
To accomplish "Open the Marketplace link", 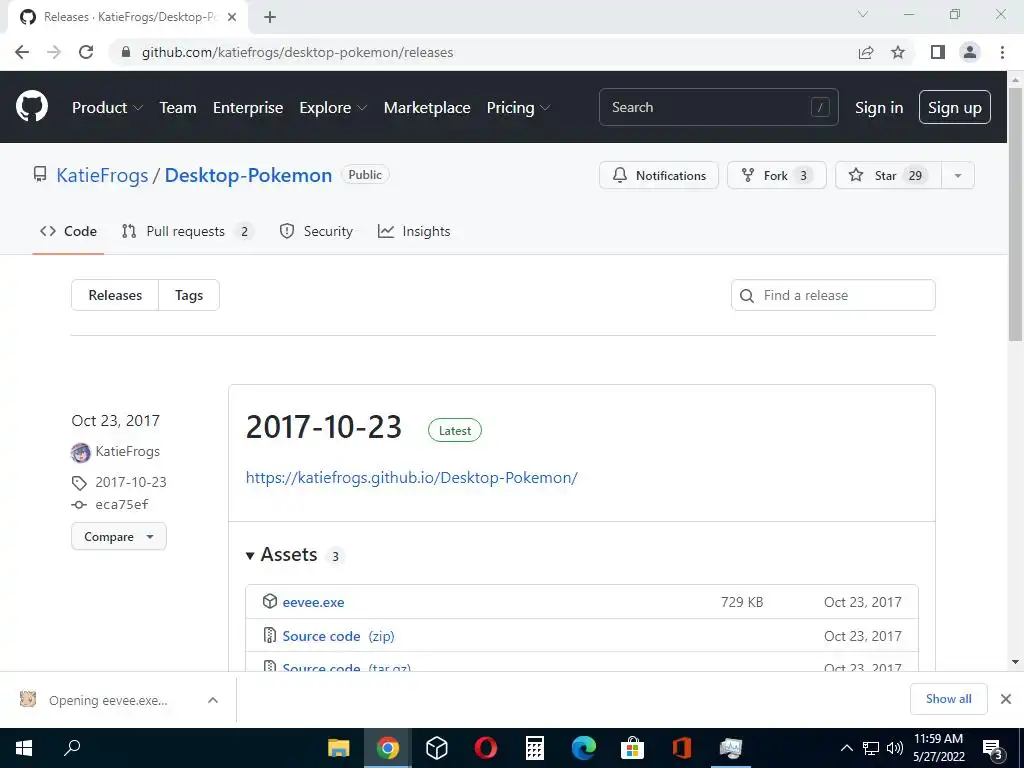I will click(427, 108).
